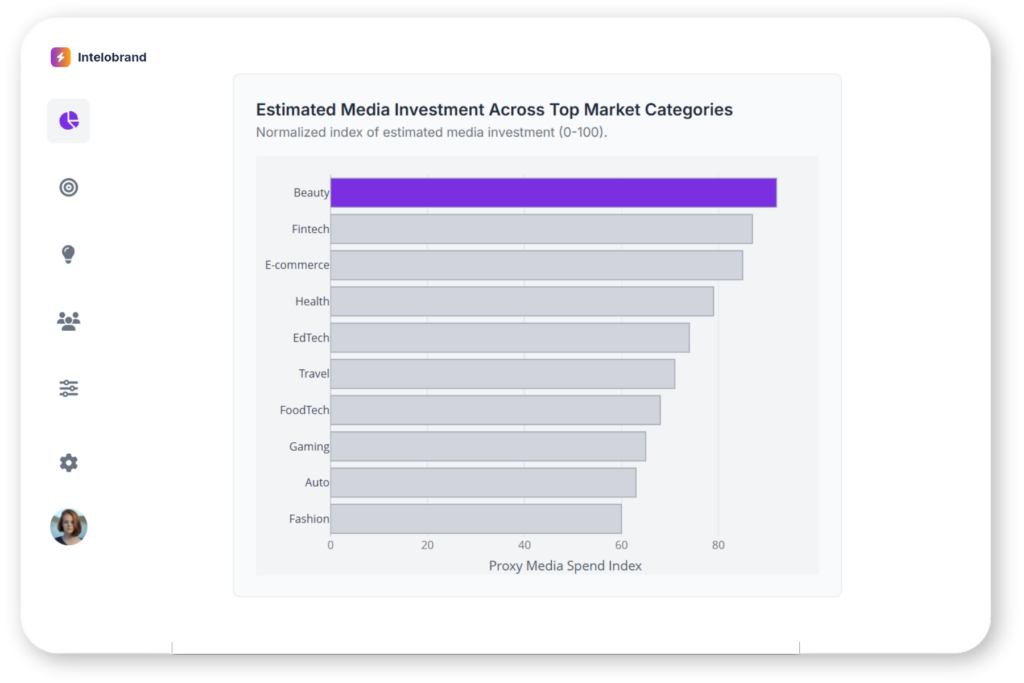Click the Intelobrand lightning logo icon

click(61, 57)
